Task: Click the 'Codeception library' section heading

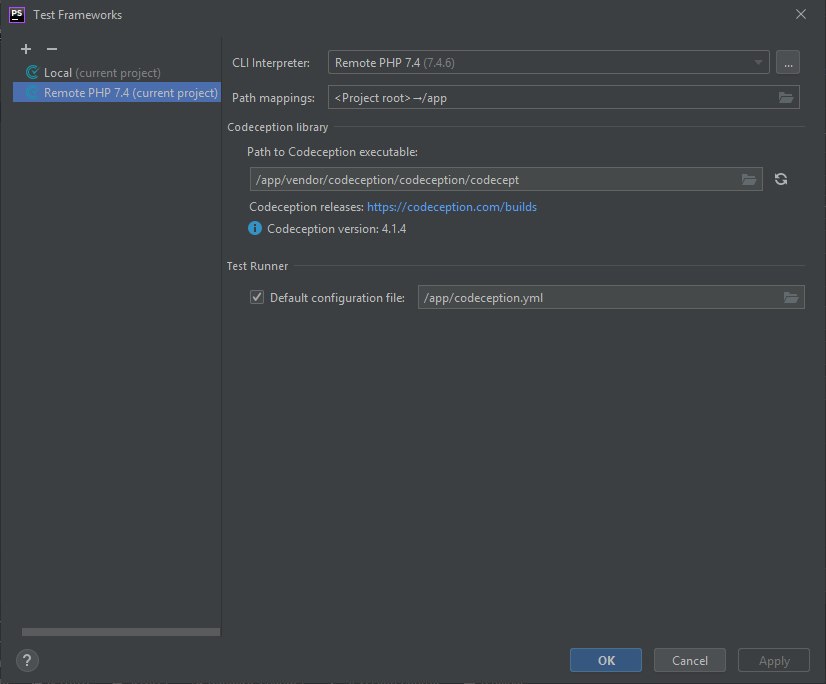Action: tap(278, 127)
